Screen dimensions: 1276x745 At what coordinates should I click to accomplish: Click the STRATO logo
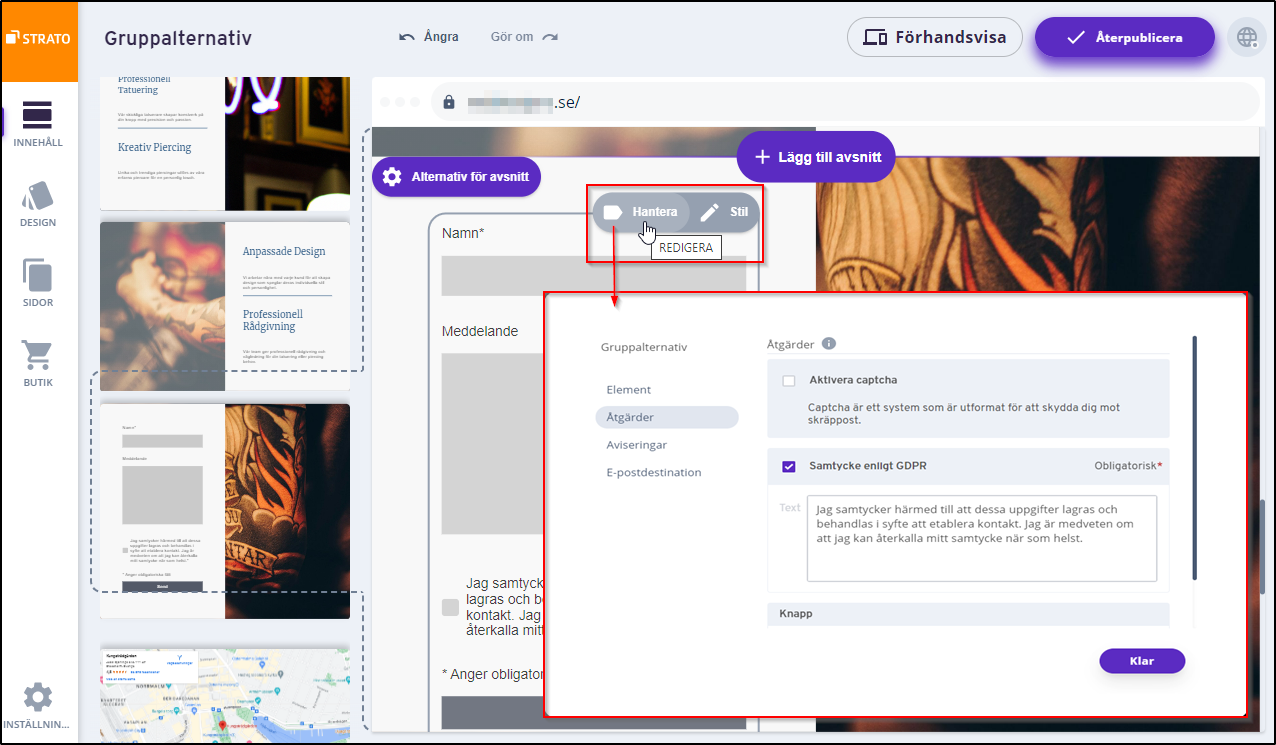pyautogui.click(x=39, y=39)
